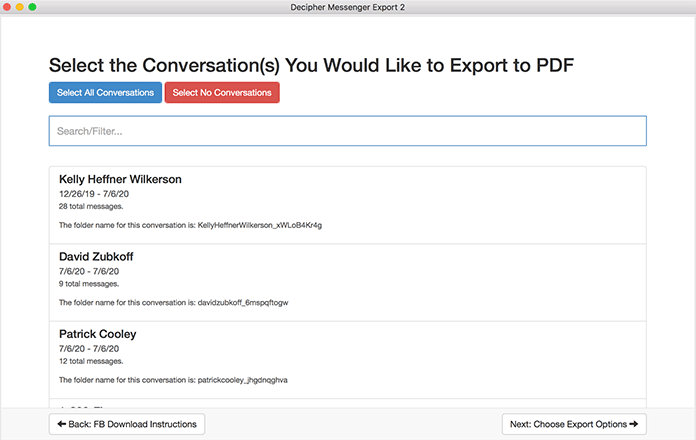This screenshot has width=696, height=440.
Task: Click the window title Decipher Messenger Export 2
Action: pos(348,7)
